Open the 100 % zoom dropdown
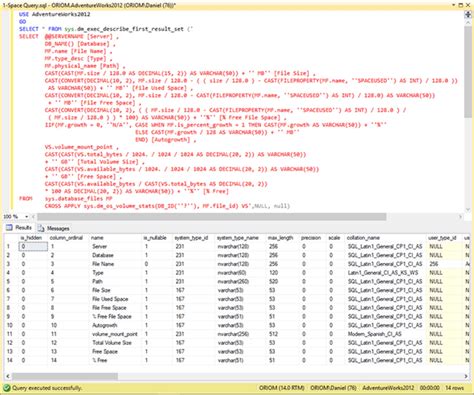 coord(26,217)
